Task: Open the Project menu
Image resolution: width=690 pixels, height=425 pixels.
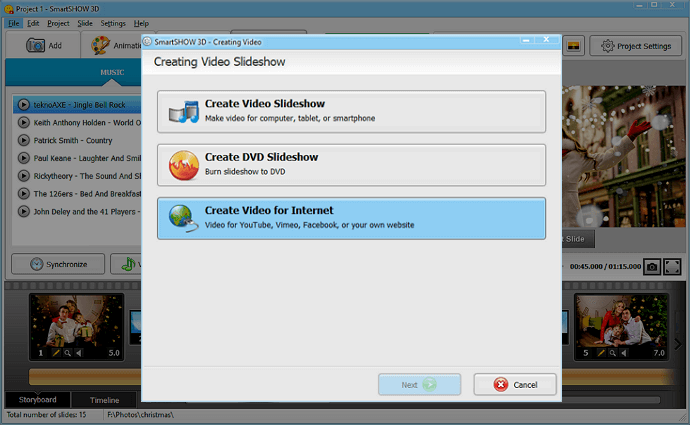Action: [x=58, y=23]
